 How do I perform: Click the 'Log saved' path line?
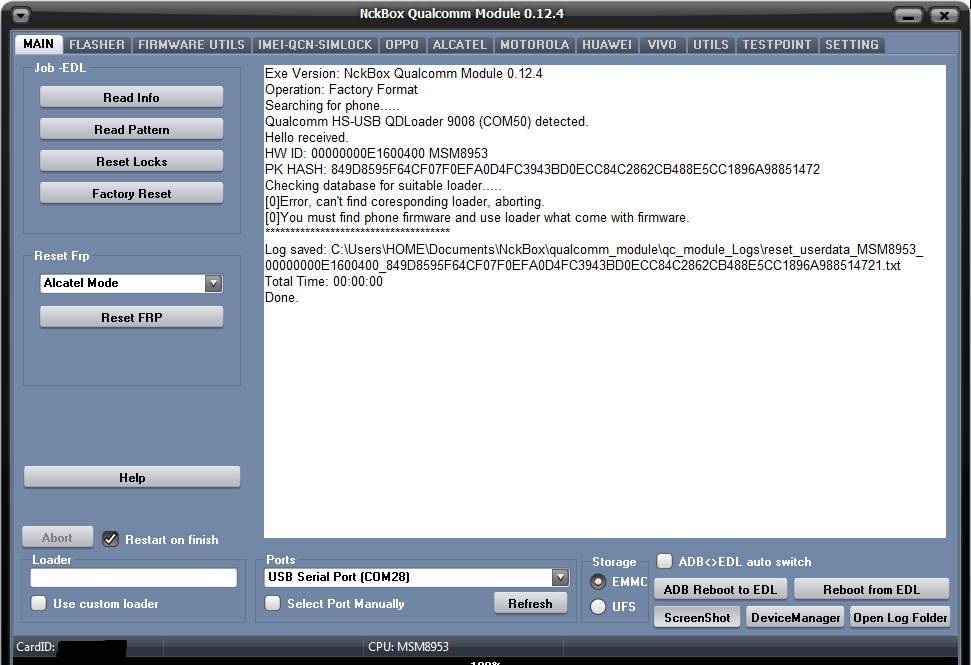(x=594, y=257)
